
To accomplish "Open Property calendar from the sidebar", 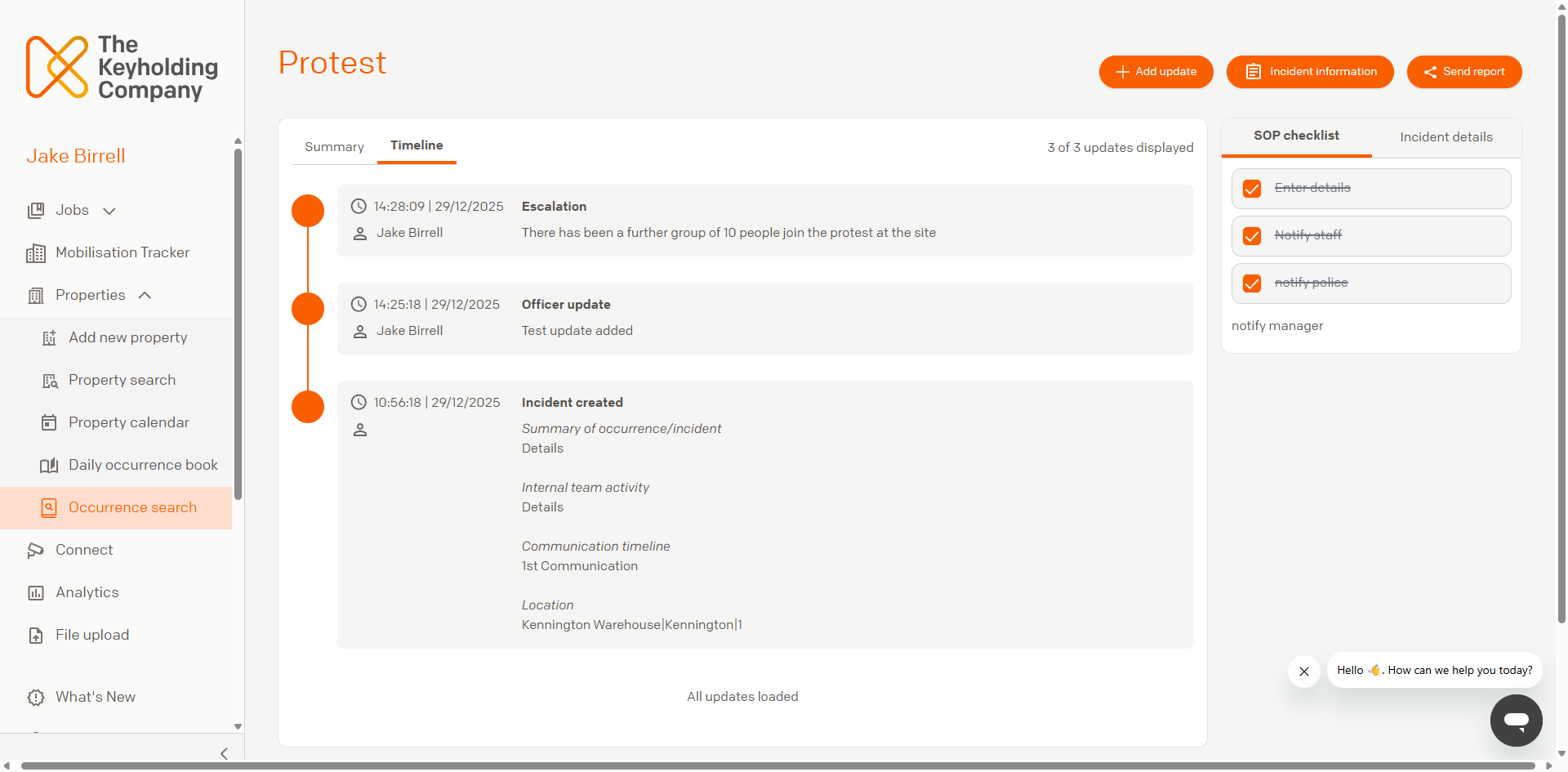I will pyautogui.click(x=116, y=423).
